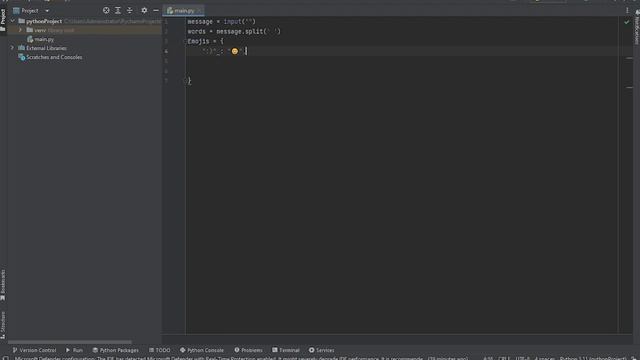Place cursor on 'words = message.split' line
640x360 pixels.
(x=234, y=31)
